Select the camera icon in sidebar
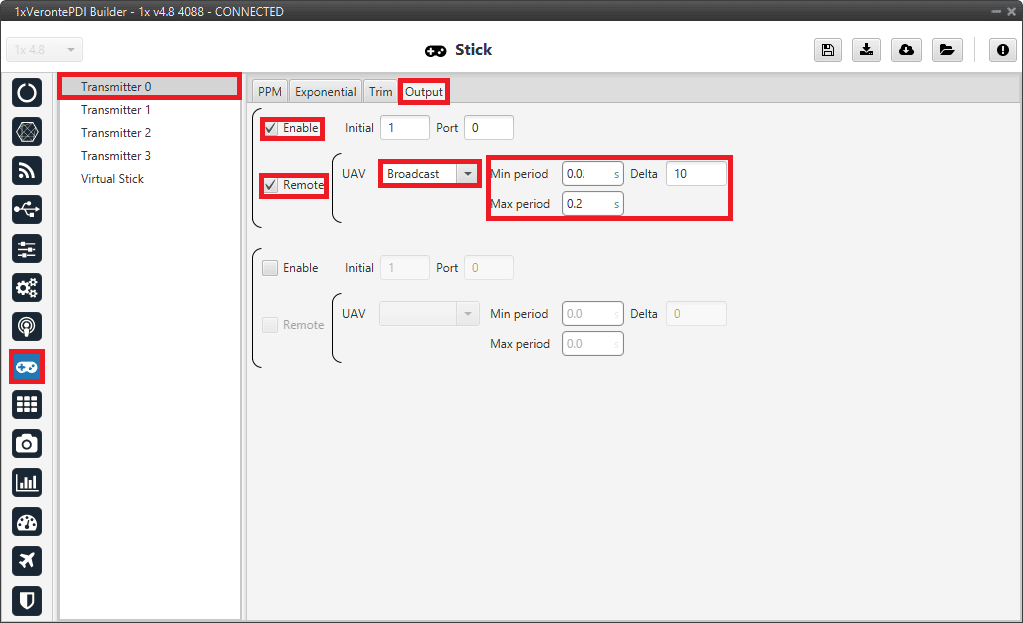This screenshot has height=623, width=1023. click(27, 444)
